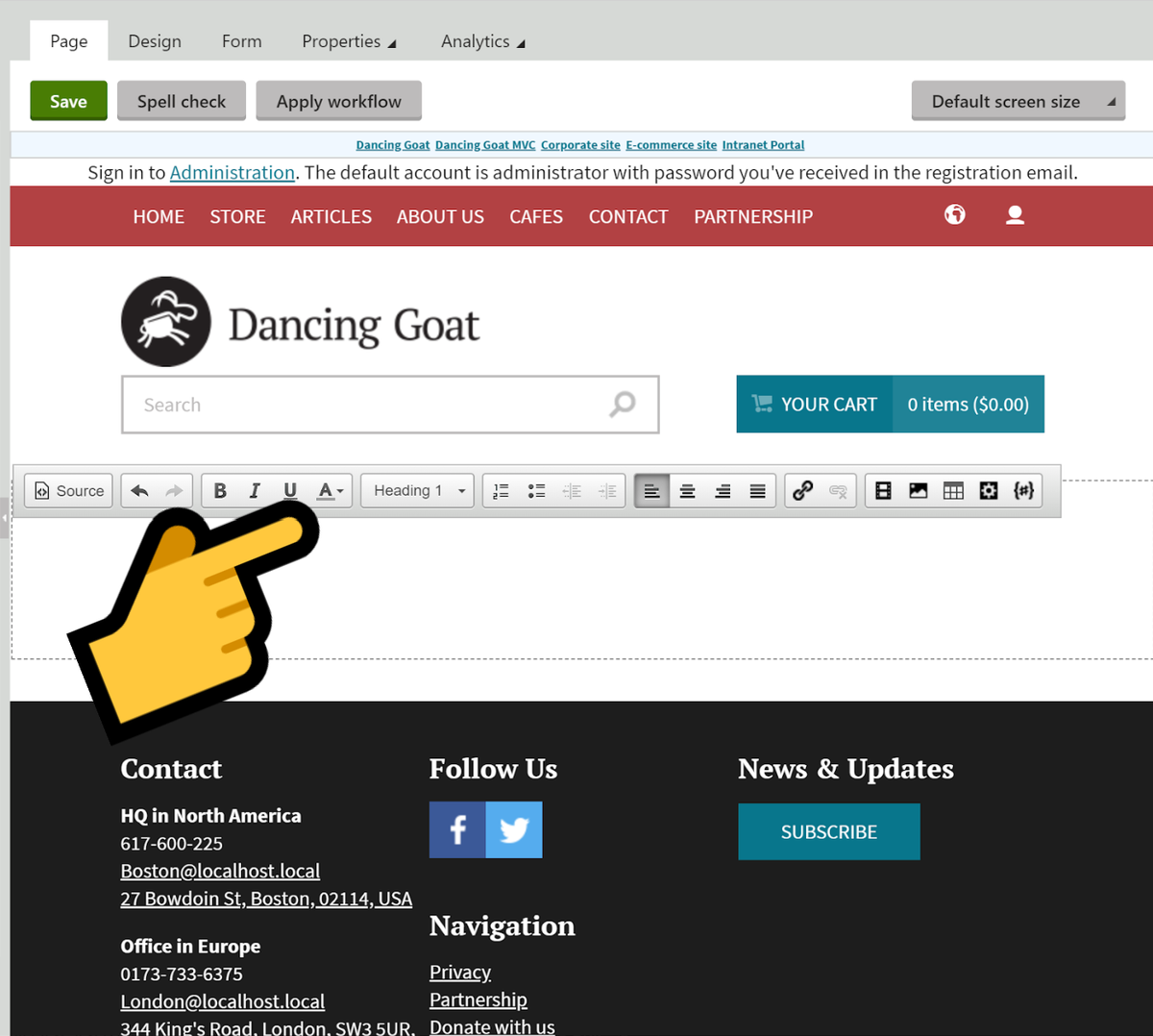Toggle the bulleted list formatting
1153x1036 pixels.
coord(535,490)
